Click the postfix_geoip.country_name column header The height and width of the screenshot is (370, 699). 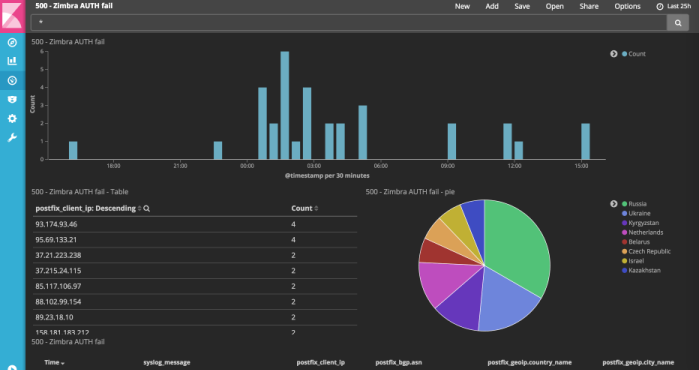[x=530, y=363]
